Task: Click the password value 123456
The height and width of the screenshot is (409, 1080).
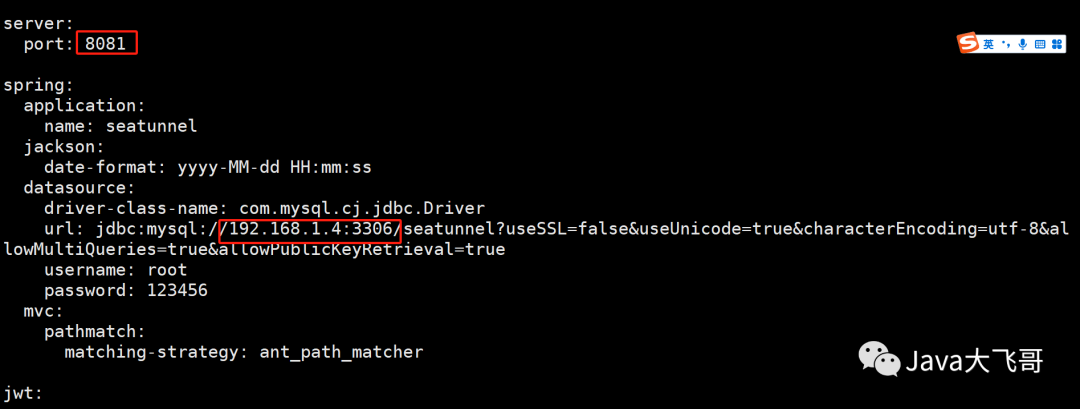Action: (x=177, y=290)
